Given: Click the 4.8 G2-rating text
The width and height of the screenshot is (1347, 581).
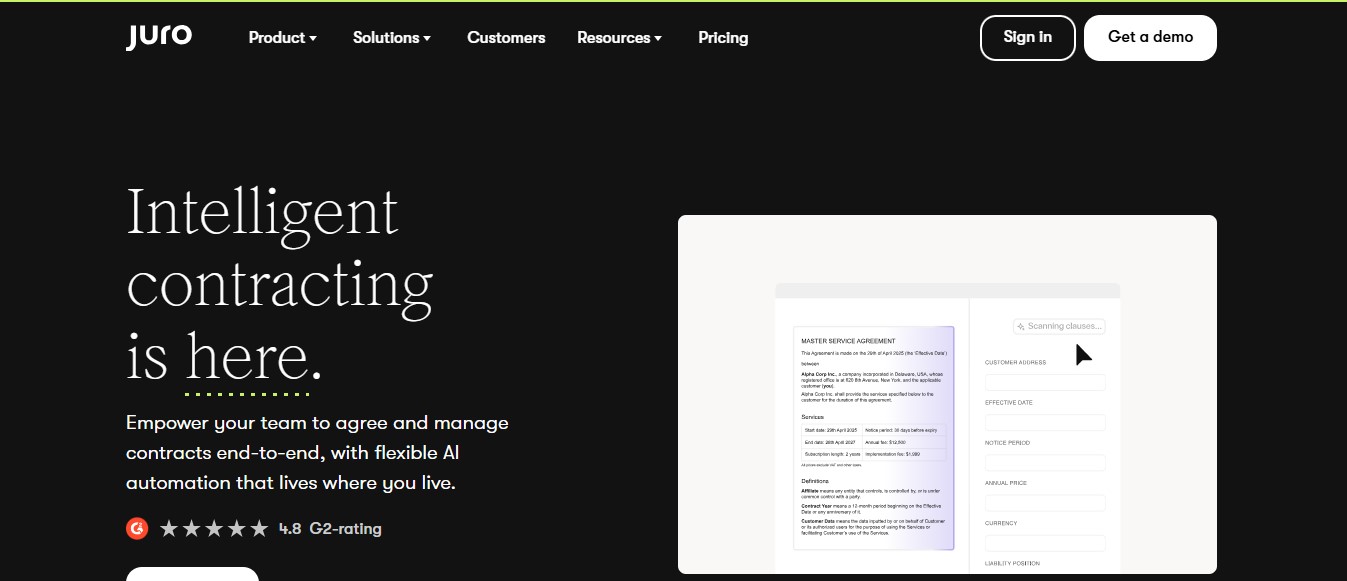Looking at the screenshot, I should [330, 528].
